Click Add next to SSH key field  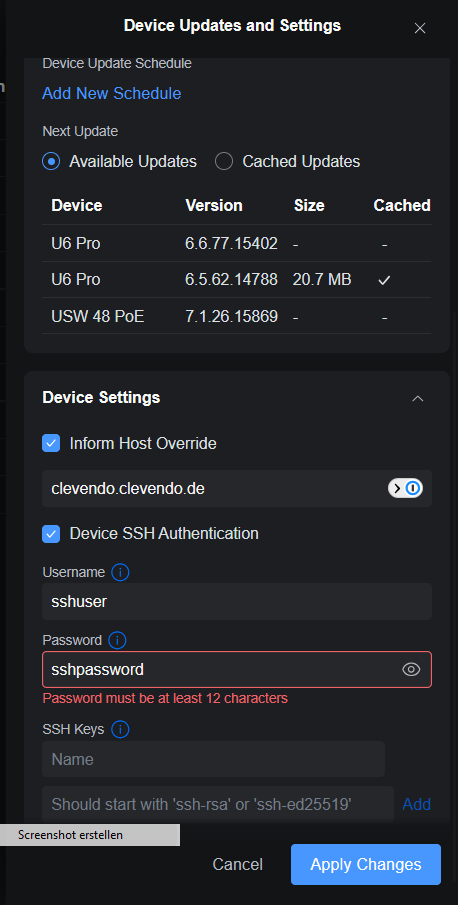coord(416,804)
